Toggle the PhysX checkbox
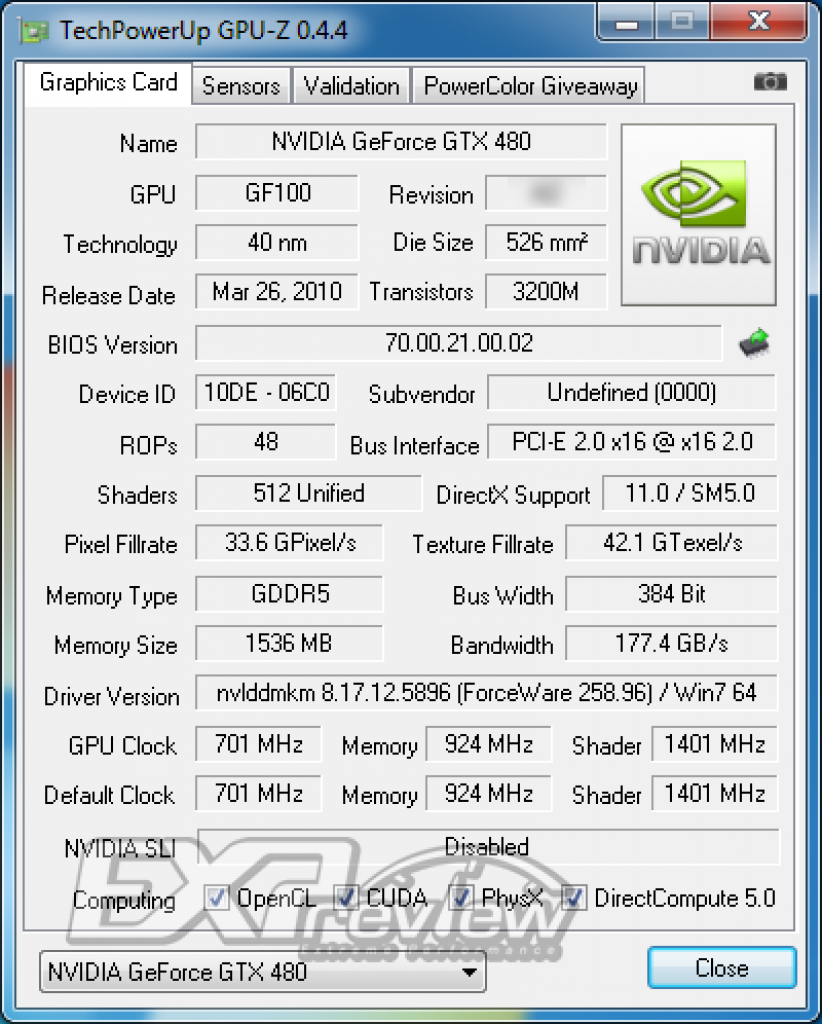This screenshot has width=822, height=1024. (x=461, y=898)
